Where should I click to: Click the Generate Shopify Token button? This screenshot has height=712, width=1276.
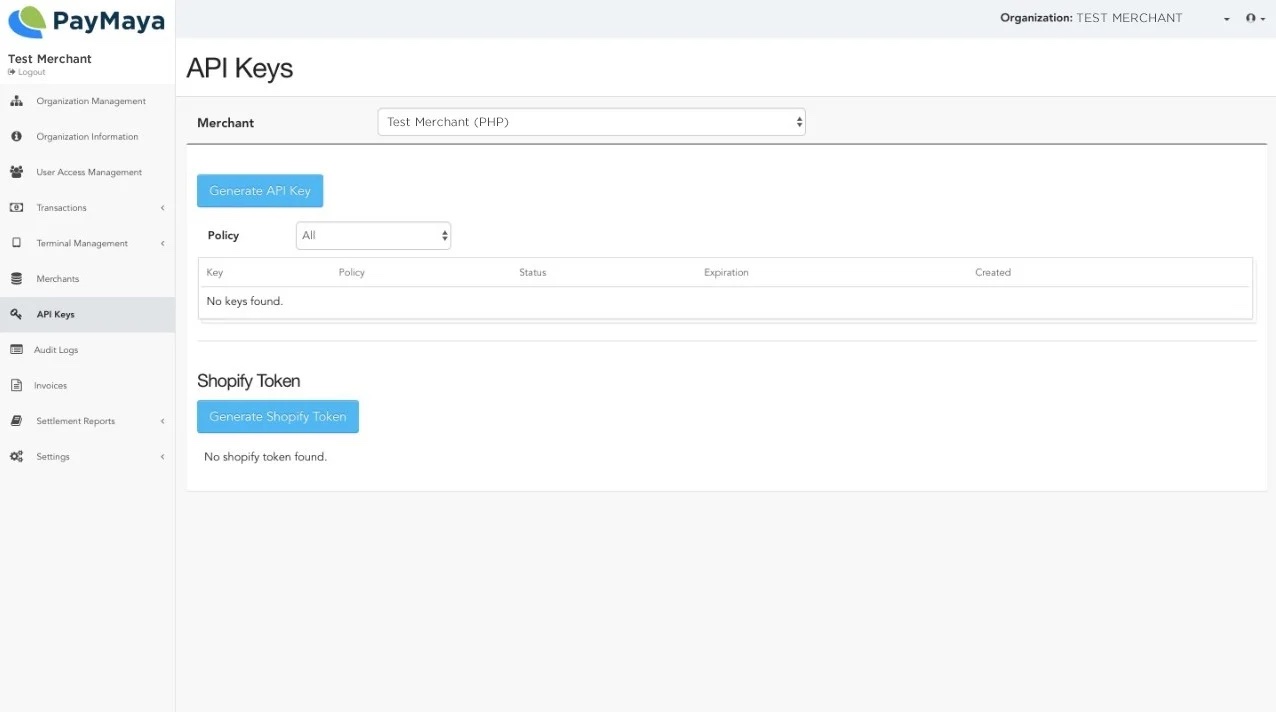(278, 417)
